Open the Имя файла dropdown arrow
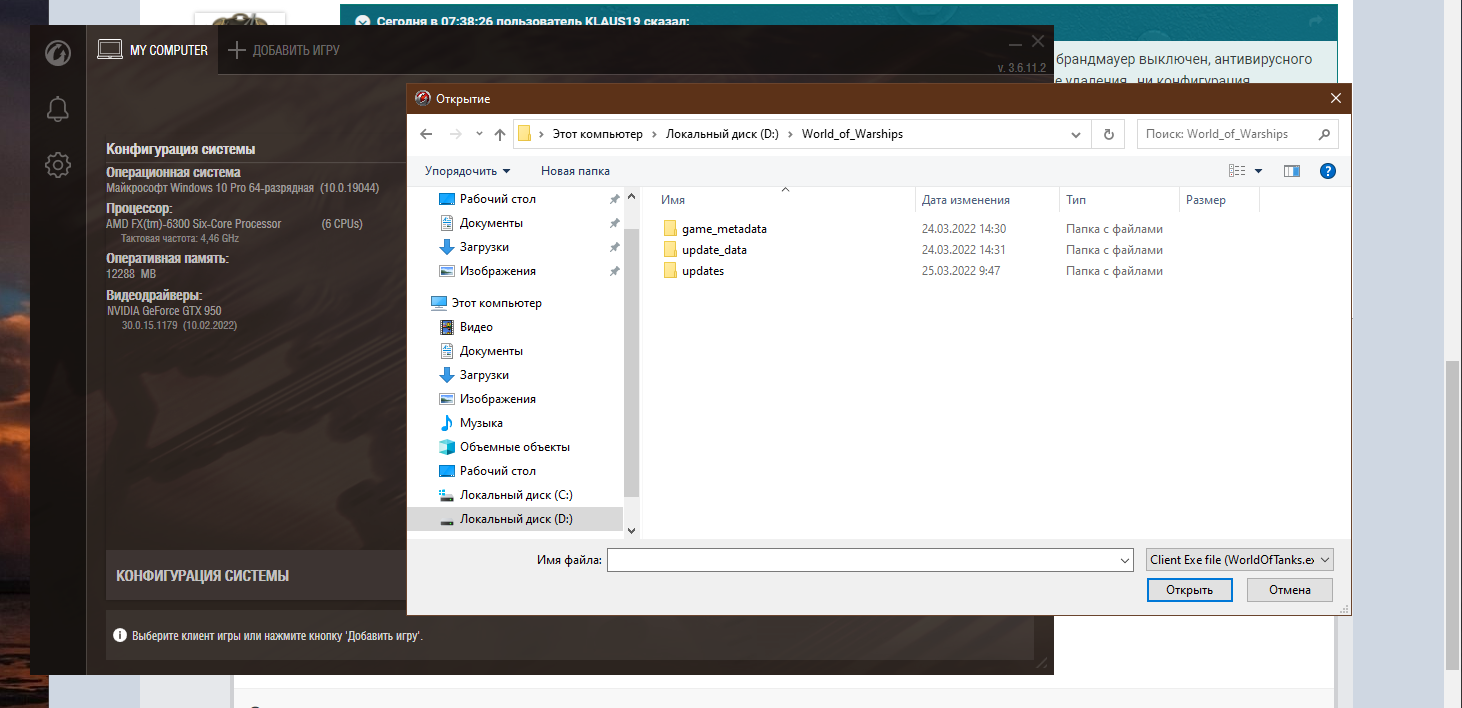Viewport: 1462px width, 708px height. [x=1123, y=561]
